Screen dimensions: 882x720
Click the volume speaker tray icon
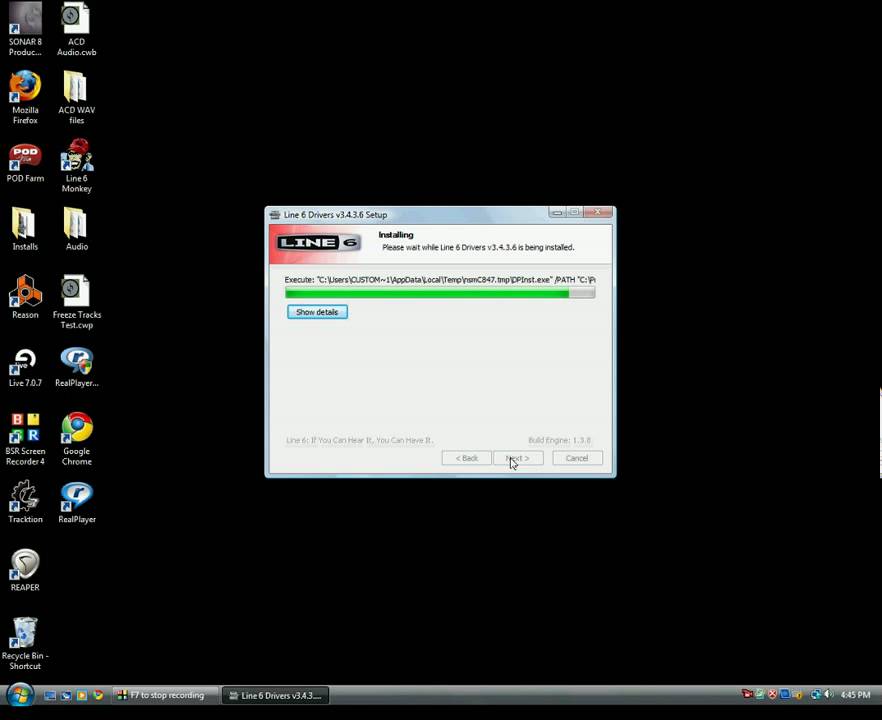pos(828,694)
